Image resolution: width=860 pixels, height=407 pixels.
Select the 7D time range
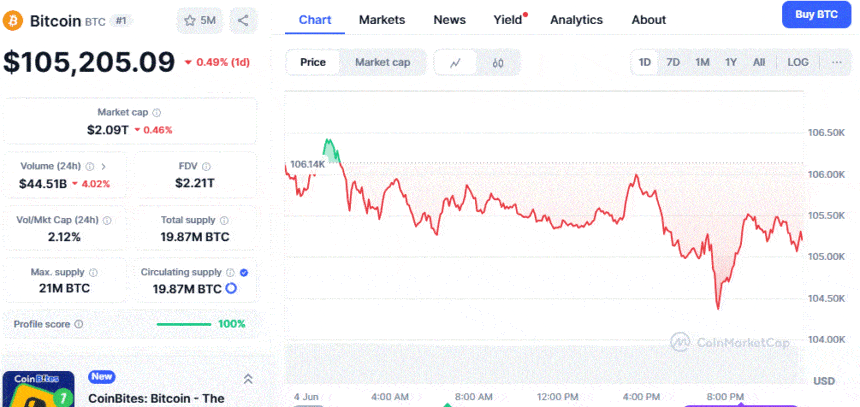673,62
